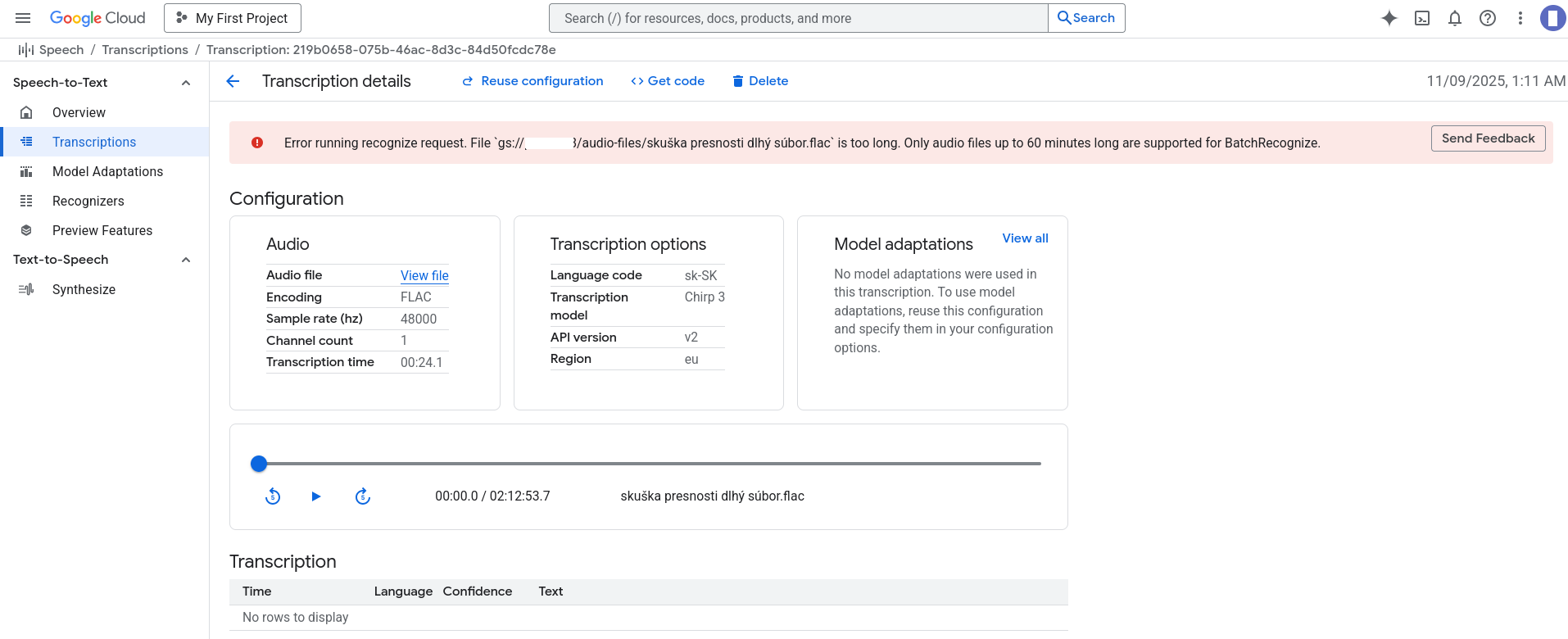The image size is (1568, 639).
Task: Open the My First Project selector
Action: tap(233, 18)
